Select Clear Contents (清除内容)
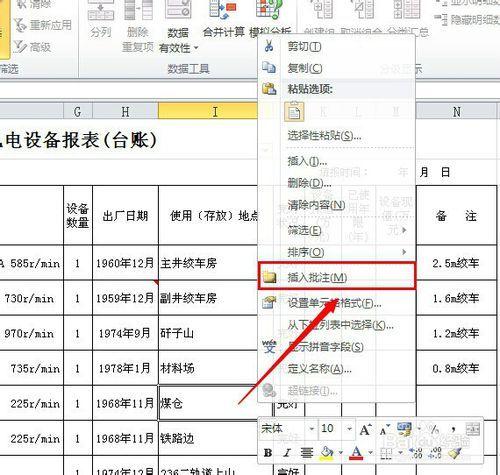 [337, 205]
